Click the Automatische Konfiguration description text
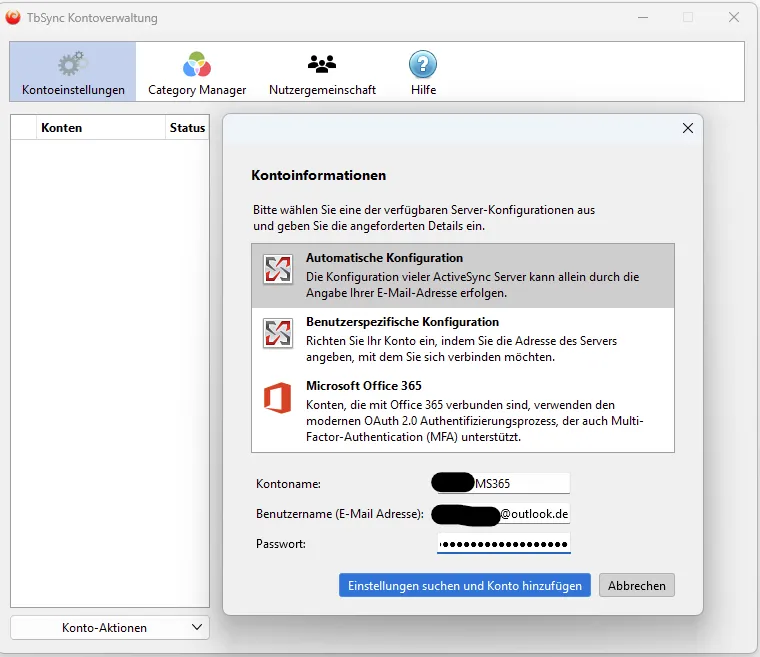The width and height of the screenshot is (760, 657). 473,285
